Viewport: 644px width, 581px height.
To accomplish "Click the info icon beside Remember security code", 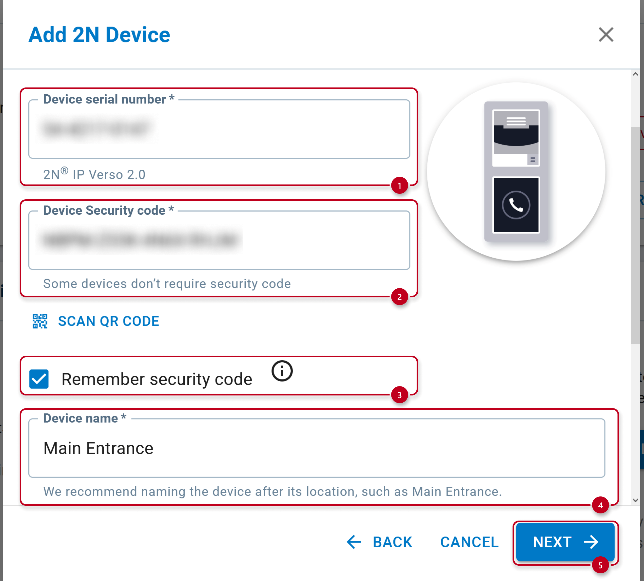I will pyautogui.click(x=282, y=372).
